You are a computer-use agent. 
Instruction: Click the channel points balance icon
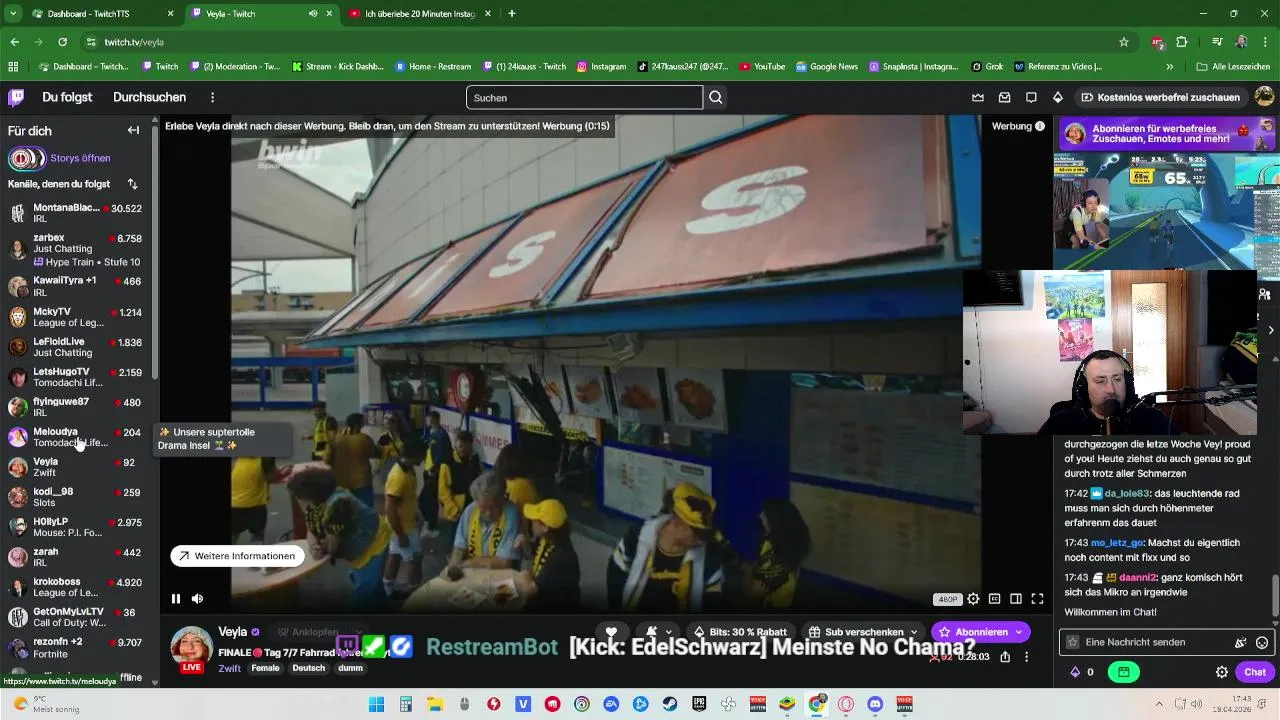[x=1082, y=672]
